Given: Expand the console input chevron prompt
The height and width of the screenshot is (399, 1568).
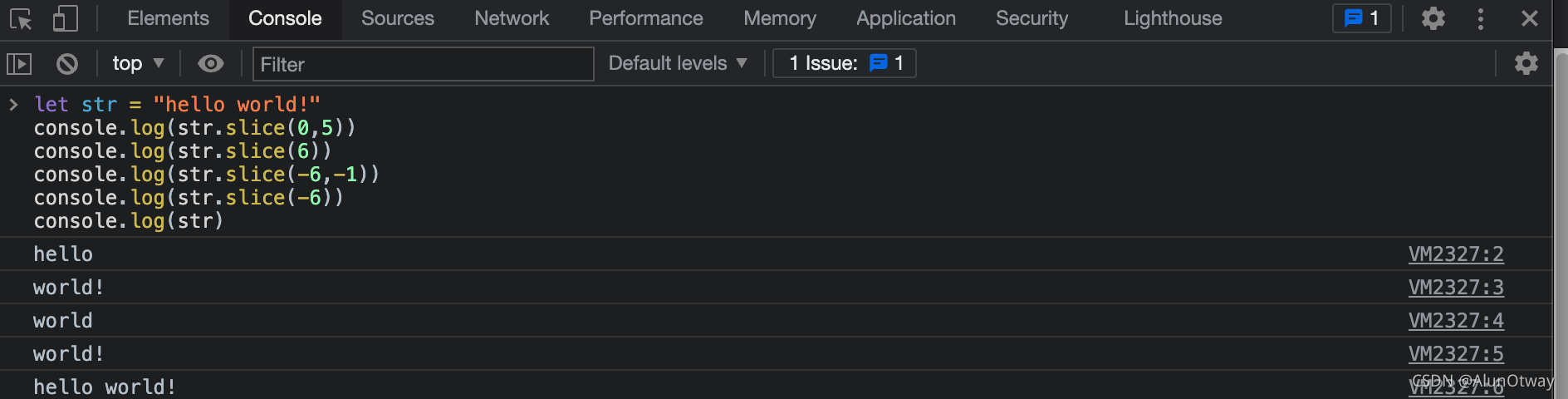Looking at the screenshot, I should pyautogui.click(x=13, y=104).
